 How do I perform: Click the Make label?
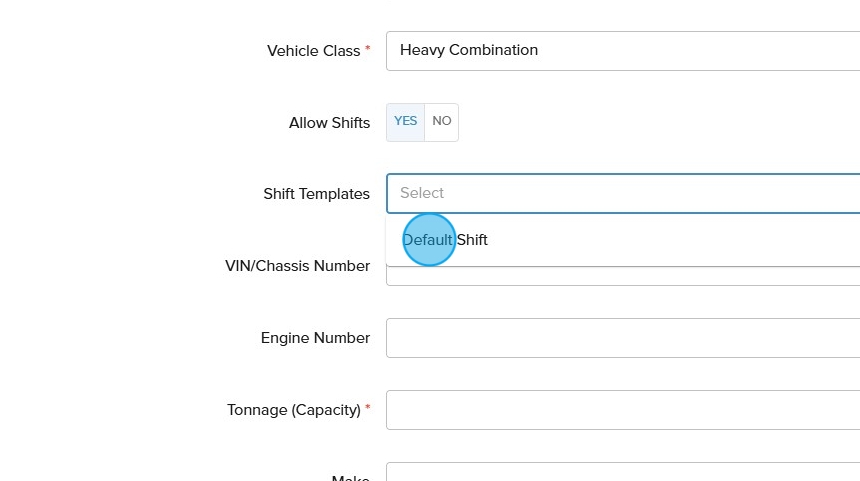pyautogui.click(x=350, y=477)
